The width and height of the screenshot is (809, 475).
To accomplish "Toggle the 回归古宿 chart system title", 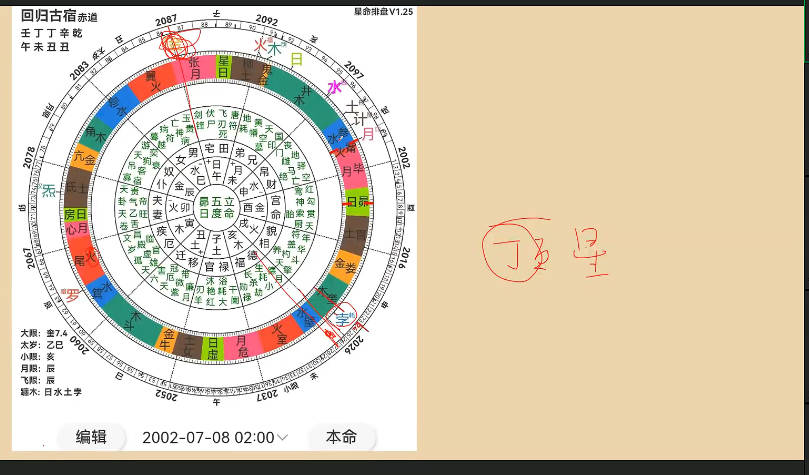I will pos(48,16).
